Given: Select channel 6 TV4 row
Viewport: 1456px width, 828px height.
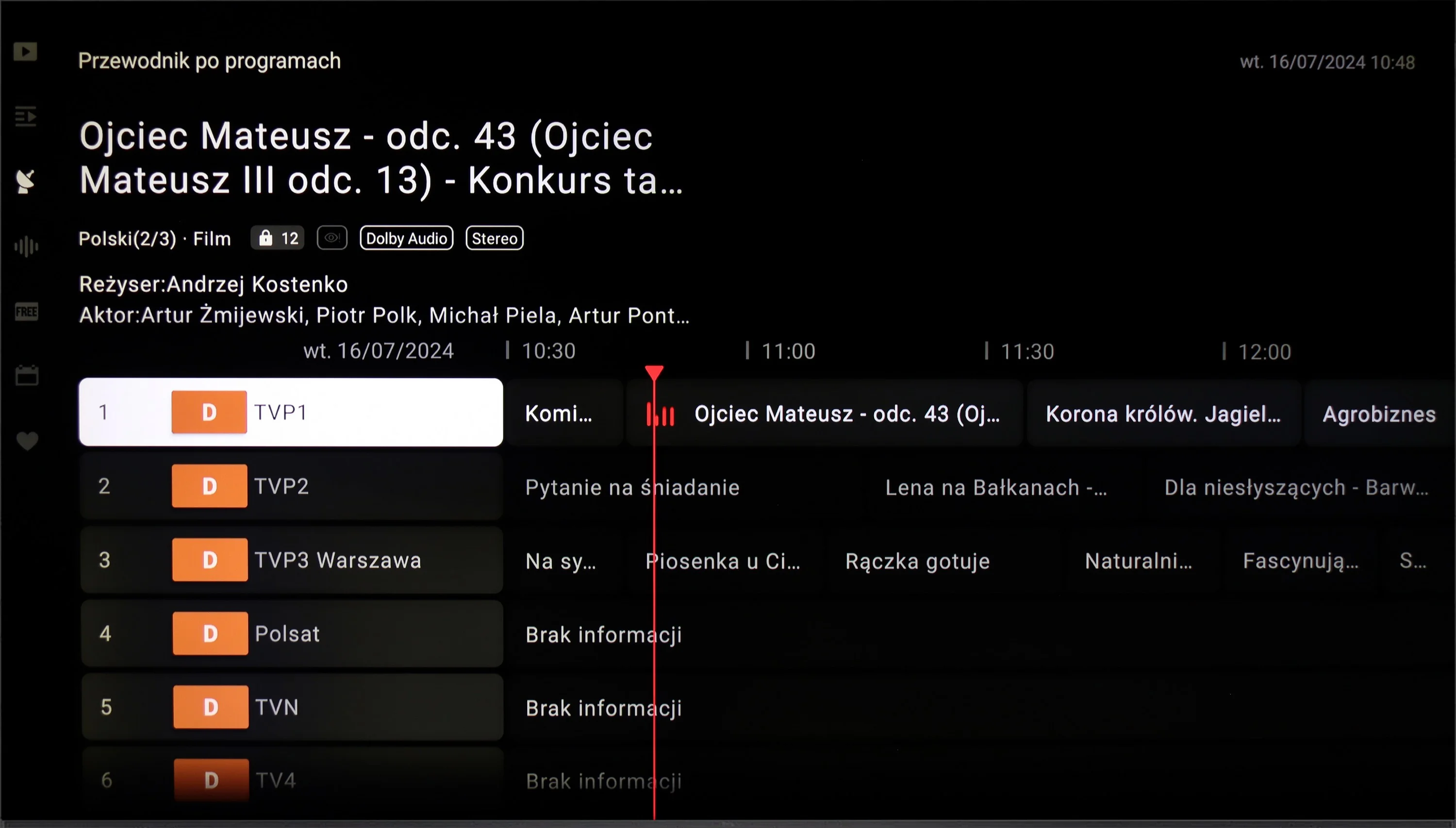Looking at the screenshot, I should click(293, 780).
